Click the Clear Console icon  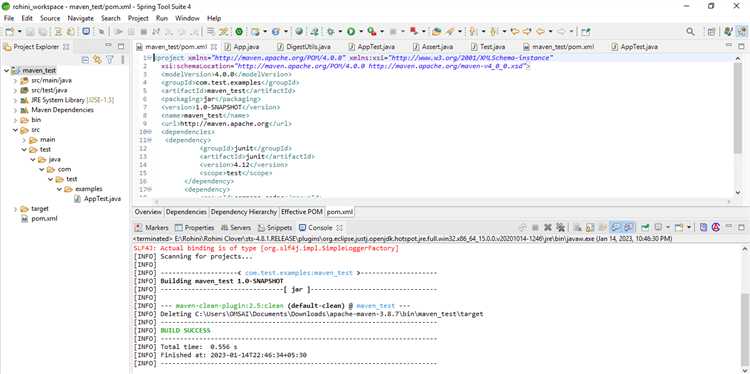coord(577,228)
